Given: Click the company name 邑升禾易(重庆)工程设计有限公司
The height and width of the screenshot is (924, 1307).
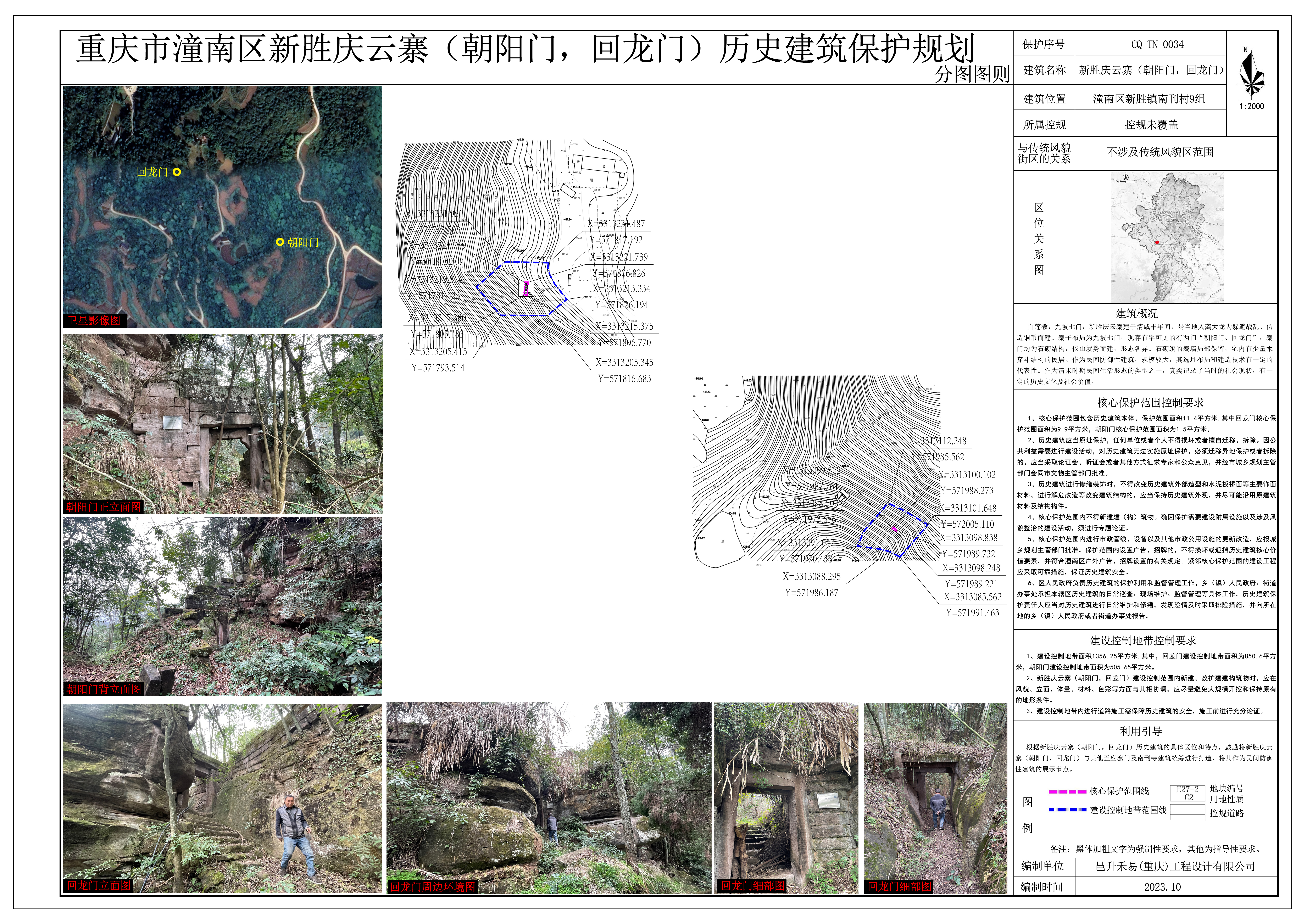Looking at the screenshot, I should point(1175,867).
